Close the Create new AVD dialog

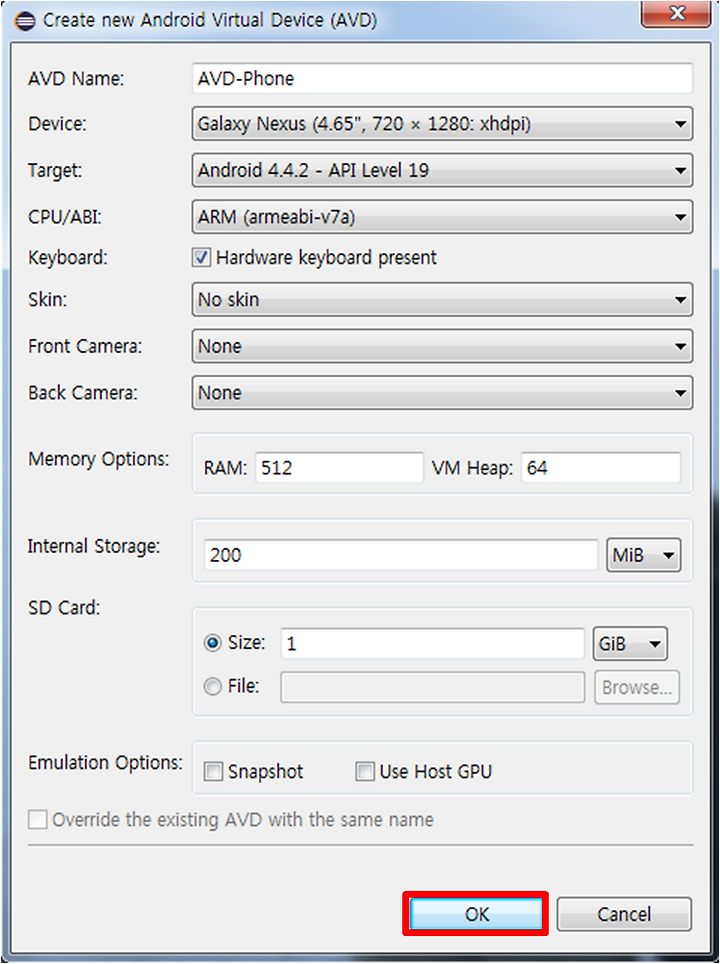pos(676,14)
